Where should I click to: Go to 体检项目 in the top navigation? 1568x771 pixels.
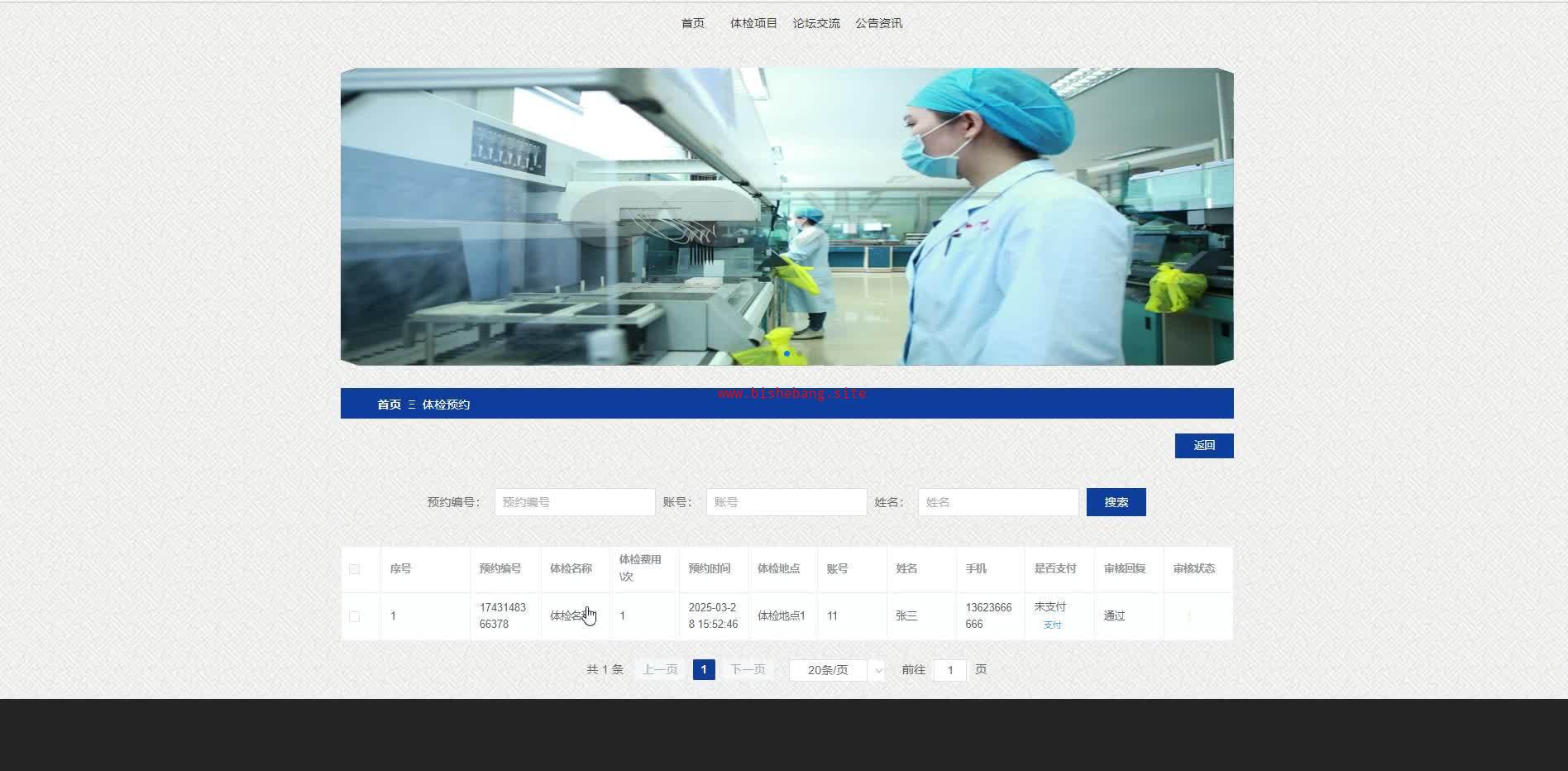753,23
